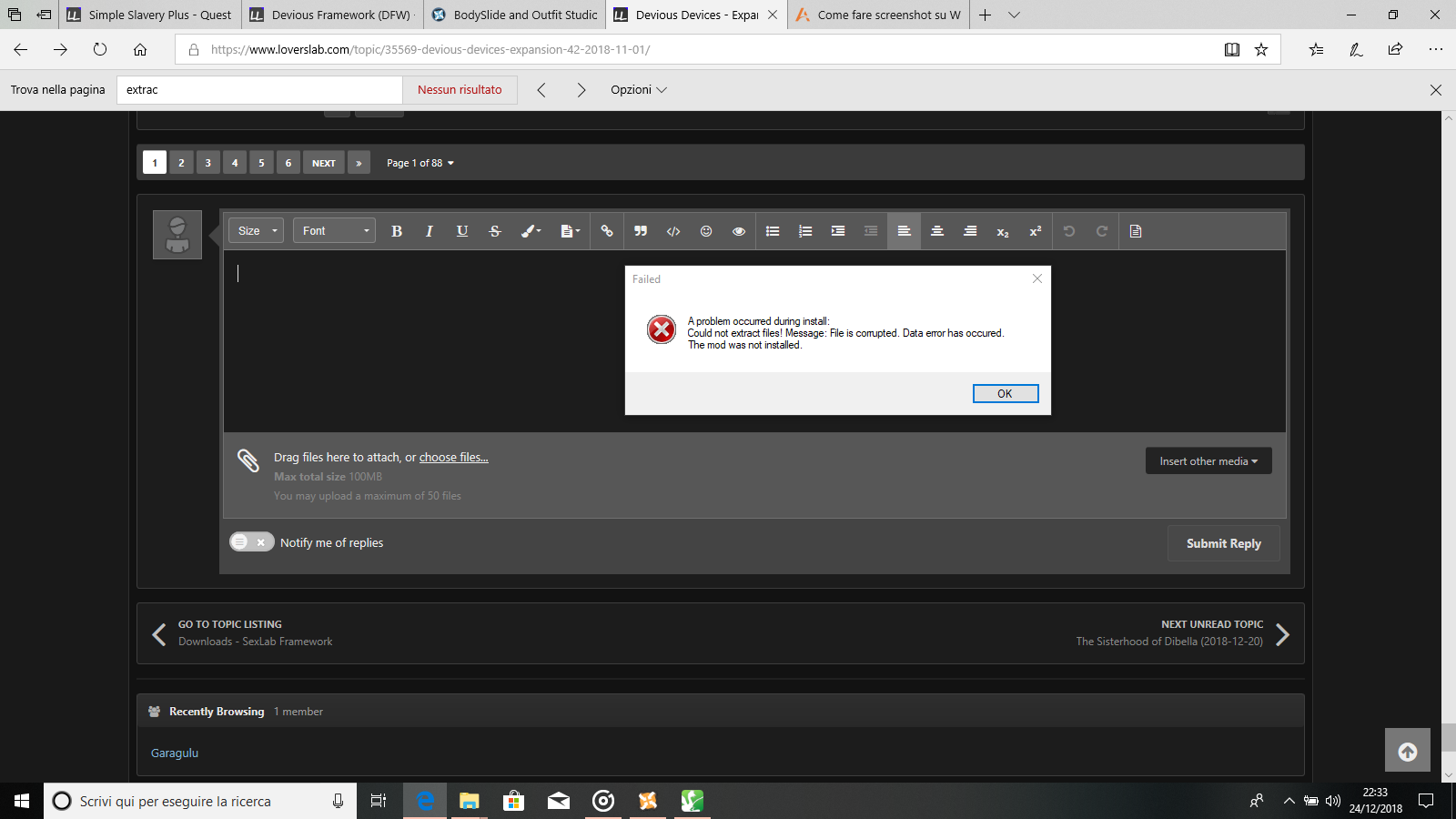
Task: Click the browser address bar
Action: tap(696, 49)
